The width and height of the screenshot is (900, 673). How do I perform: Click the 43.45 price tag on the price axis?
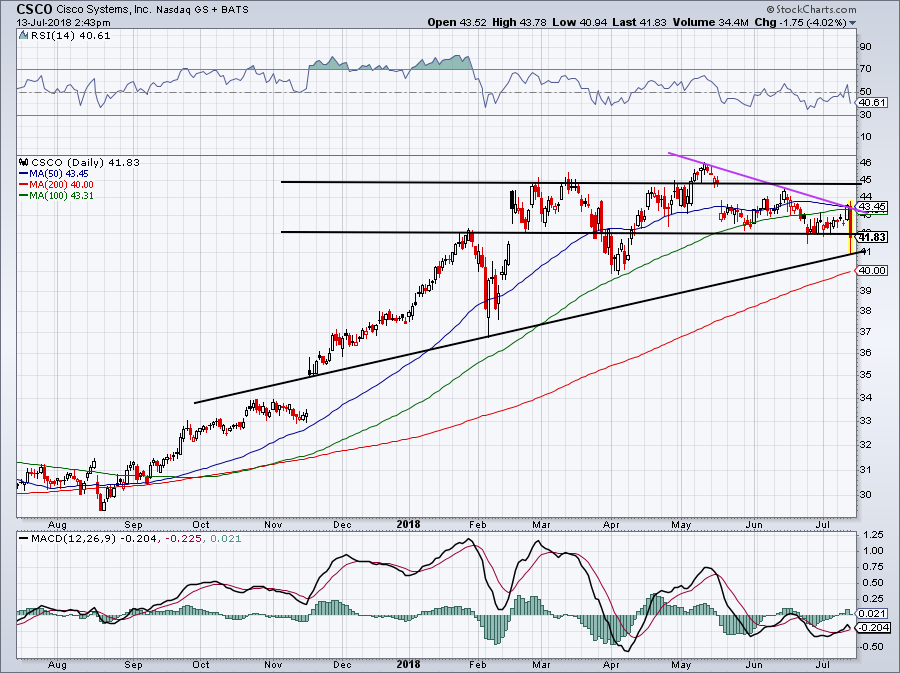point(872,207)
